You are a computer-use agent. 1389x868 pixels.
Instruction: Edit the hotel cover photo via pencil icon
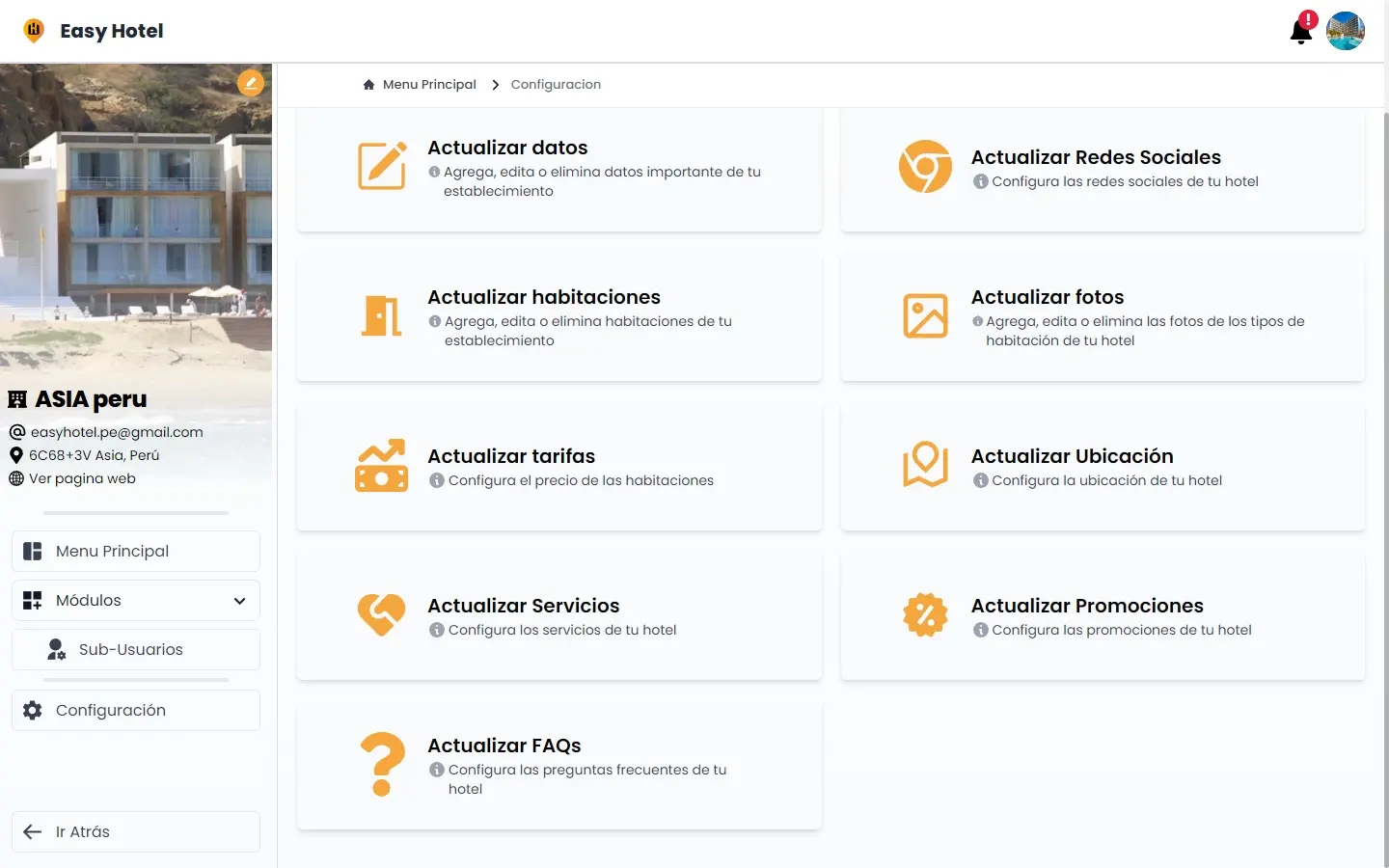coord(251,83)
